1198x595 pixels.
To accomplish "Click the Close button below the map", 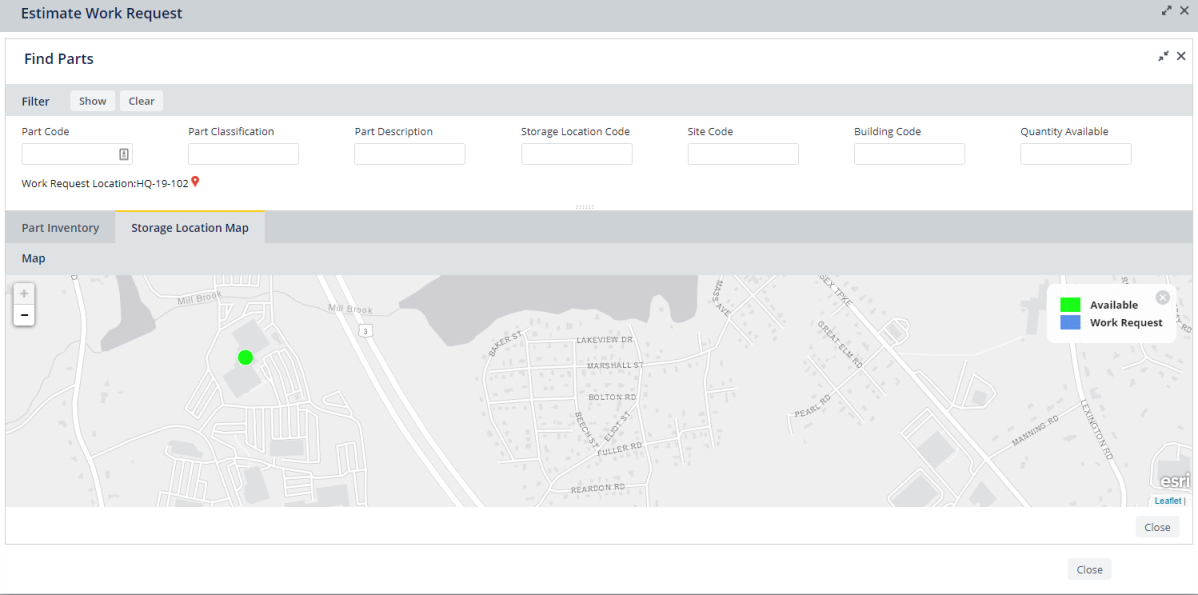I will (1157, 527).
